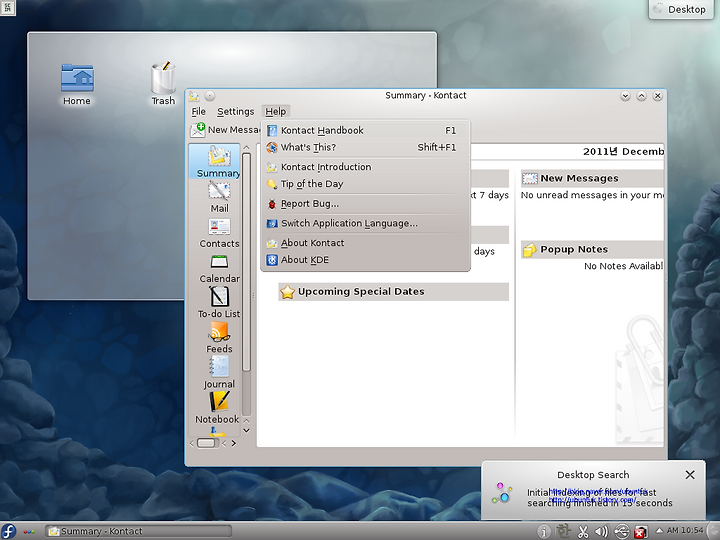The image size is (720, 540).
Task: Click the Kontact titlebar pin button
Action: pos(209,96)
